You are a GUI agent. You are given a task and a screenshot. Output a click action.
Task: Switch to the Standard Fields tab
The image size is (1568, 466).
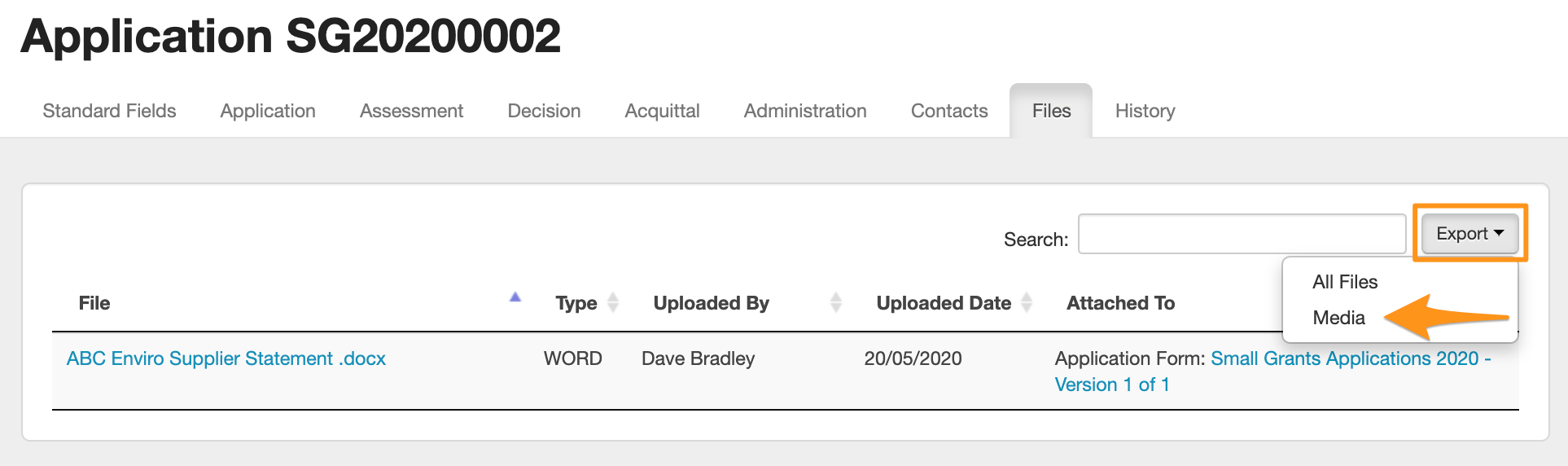[109, 111]
